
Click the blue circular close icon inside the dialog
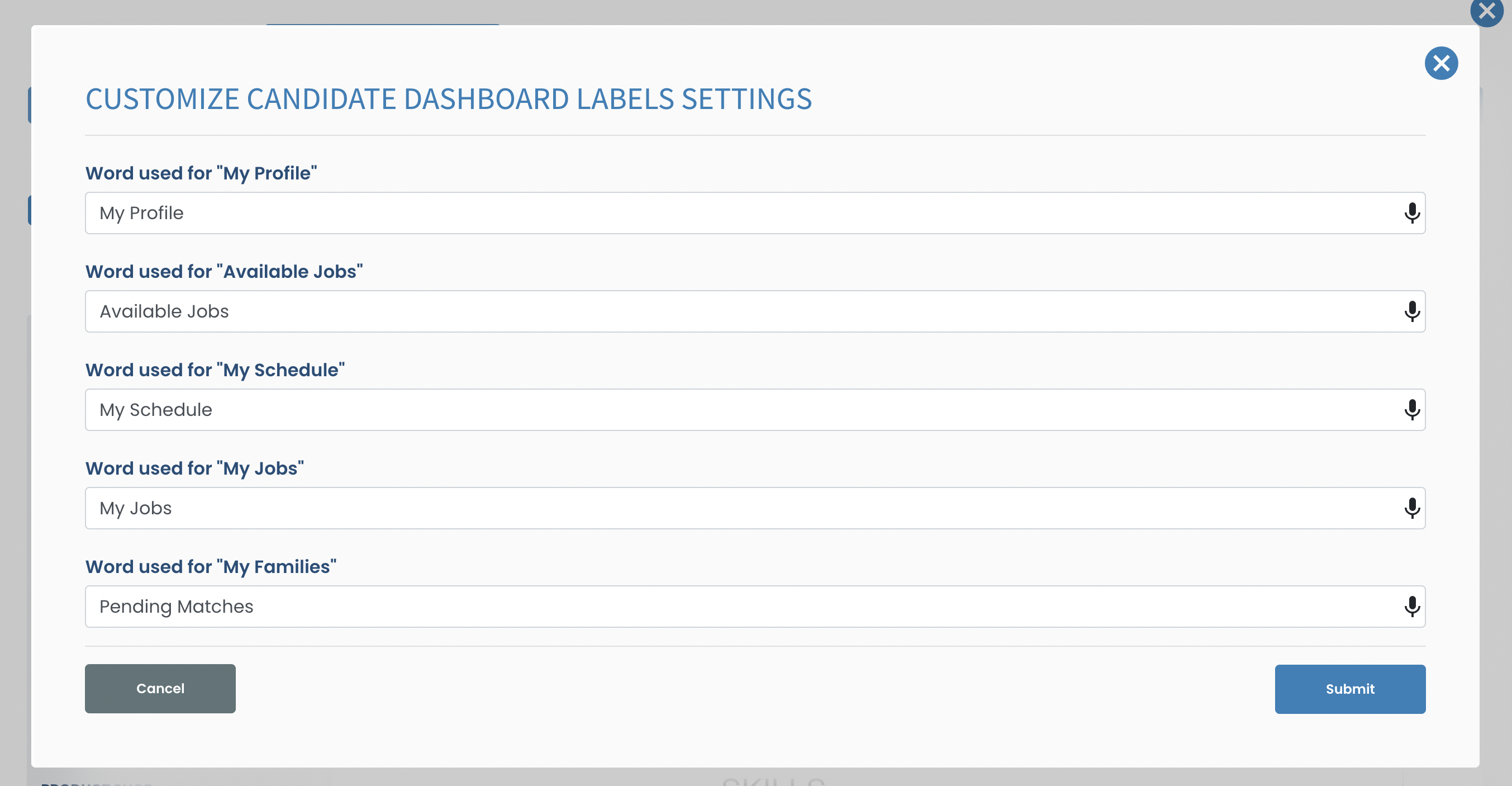(x=1442, y=63)
